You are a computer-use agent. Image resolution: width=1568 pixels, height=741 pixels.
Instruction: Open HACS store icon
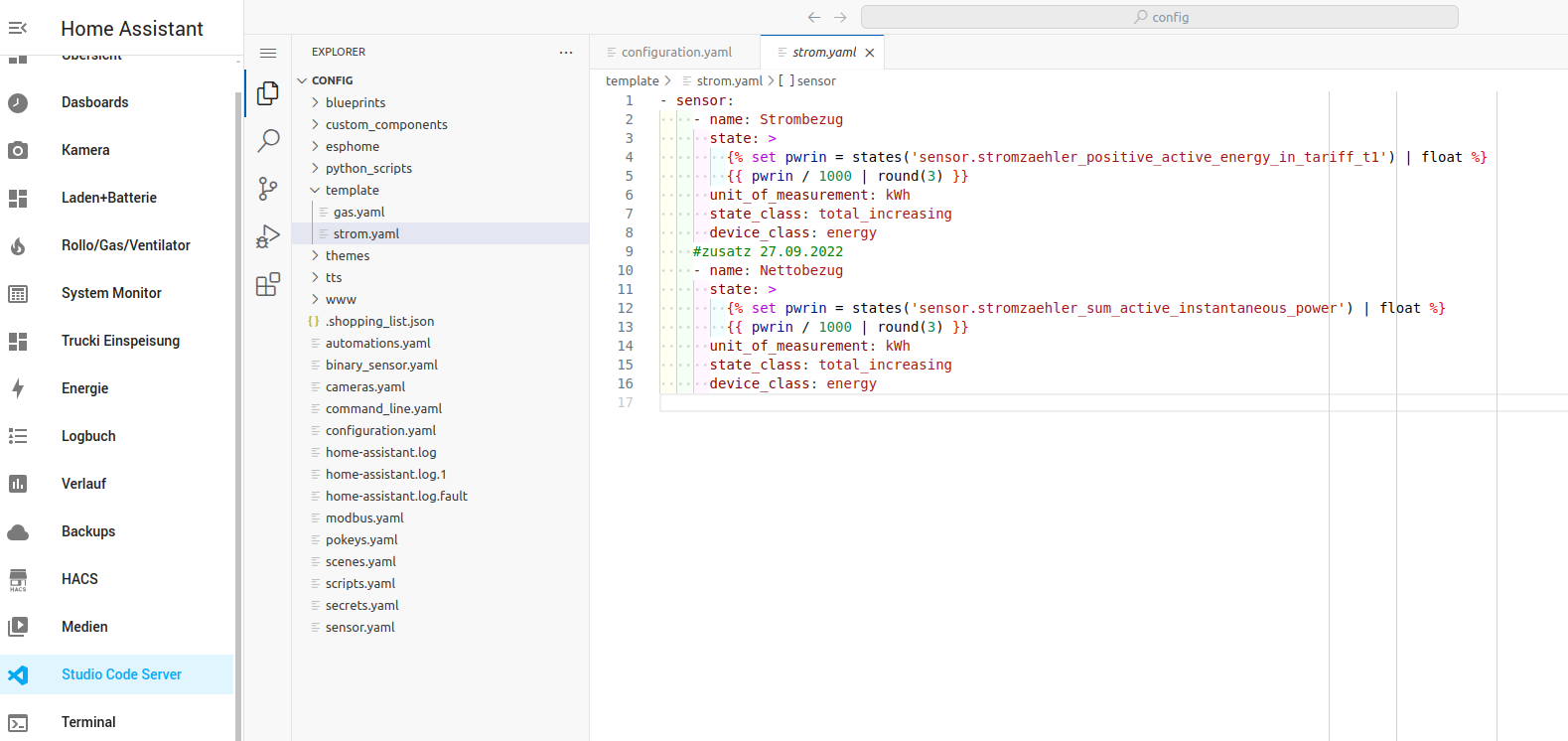(x=18, y=579)
